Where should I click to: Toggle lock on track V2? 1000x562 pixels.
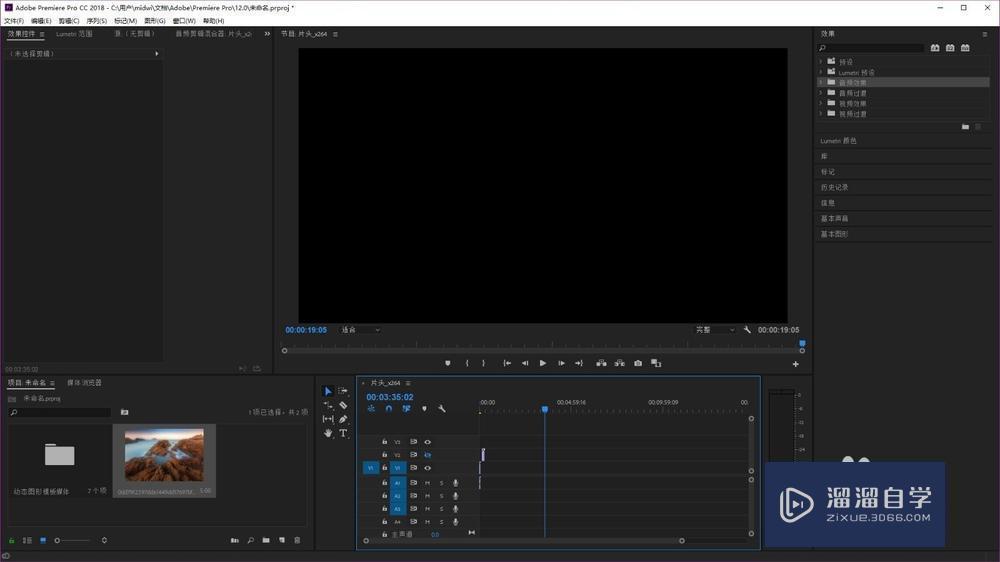pyautogui.click(x=384, y=454)
